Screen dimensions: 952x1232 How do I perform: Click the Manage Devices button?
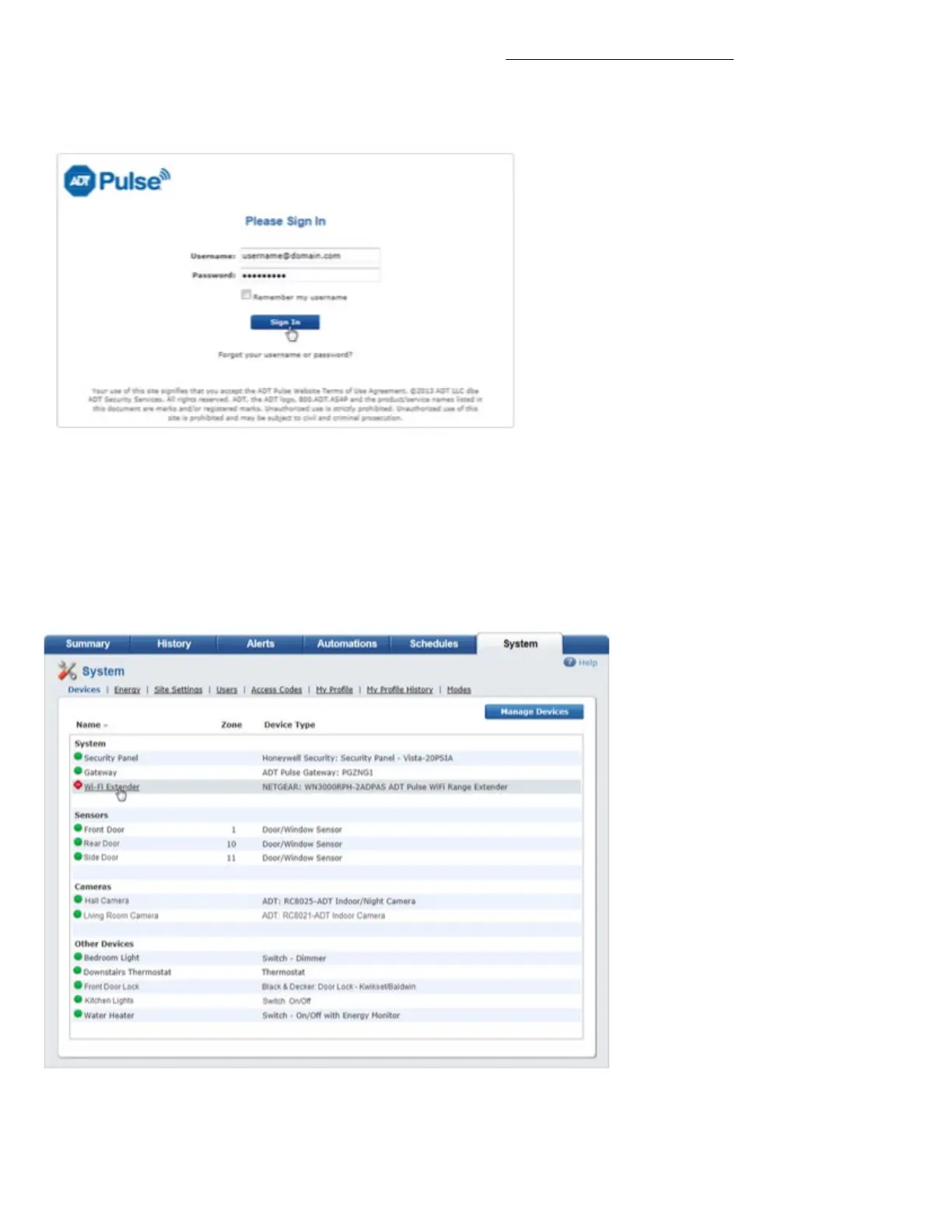[x=534, y=712]
